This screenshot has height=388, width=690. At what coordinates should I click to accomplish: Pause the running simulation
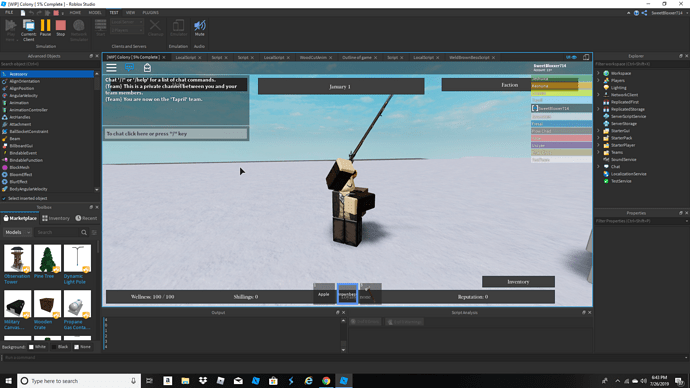coord(45,28)
